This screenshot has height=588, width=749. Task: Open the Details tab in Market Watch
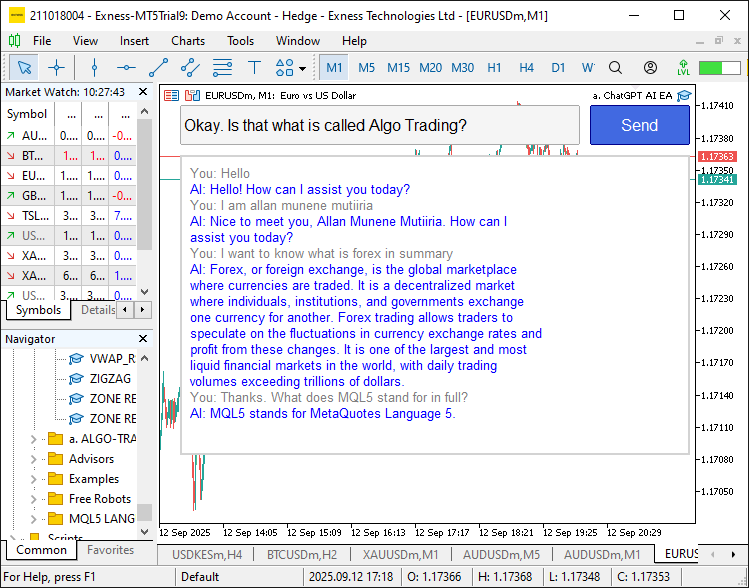(x=98, y=310)
